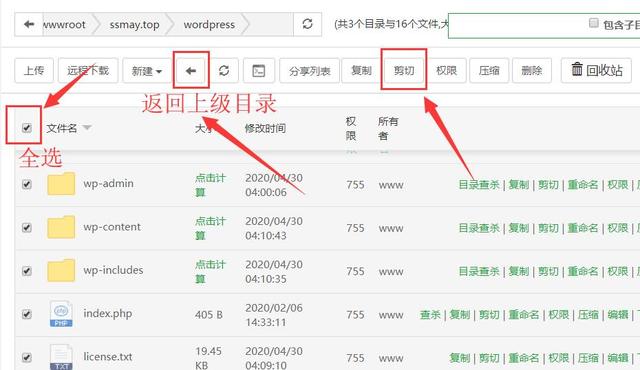
Task: Enable the 包含子目录 checkbox
Action: (x=594, y=23)
